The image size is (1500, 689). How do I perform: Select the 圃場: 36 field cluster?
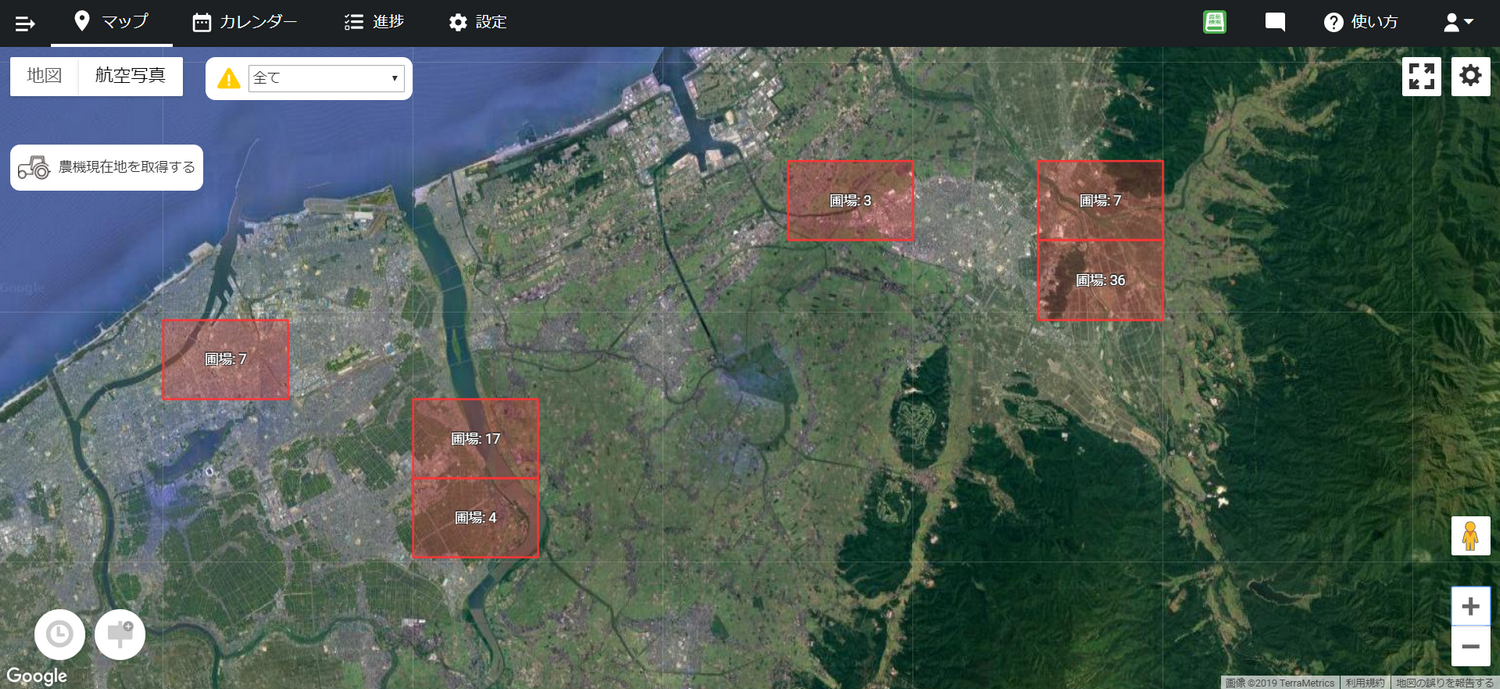(x=1100, y=280)
